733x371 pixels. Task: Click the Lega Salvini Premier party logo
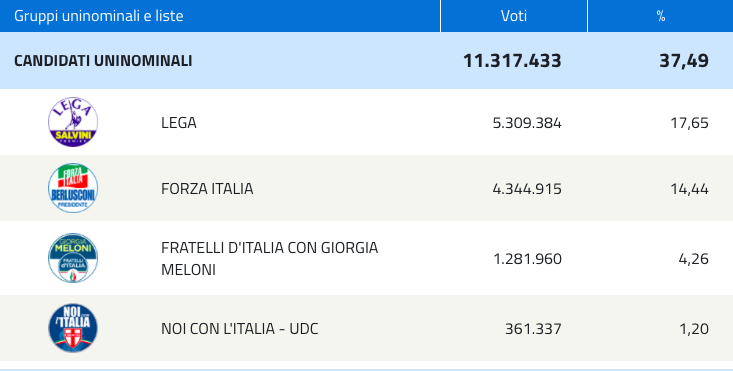[x=73, y=122]
